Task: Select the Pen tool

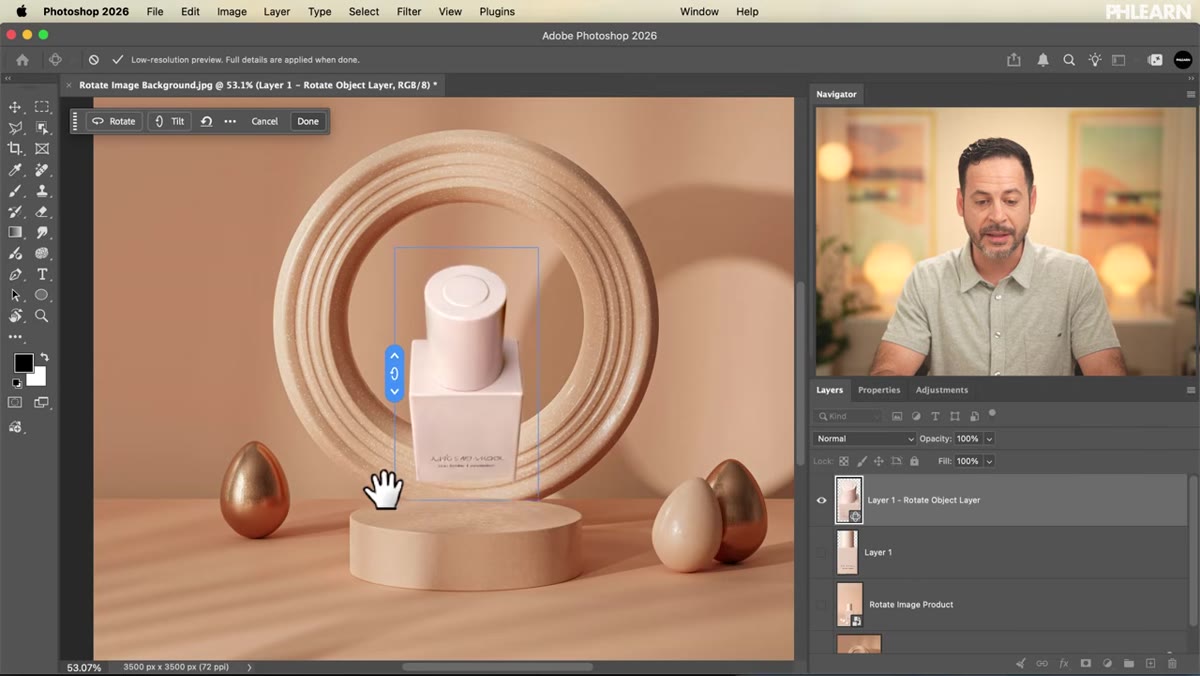Action: (15, 274)
